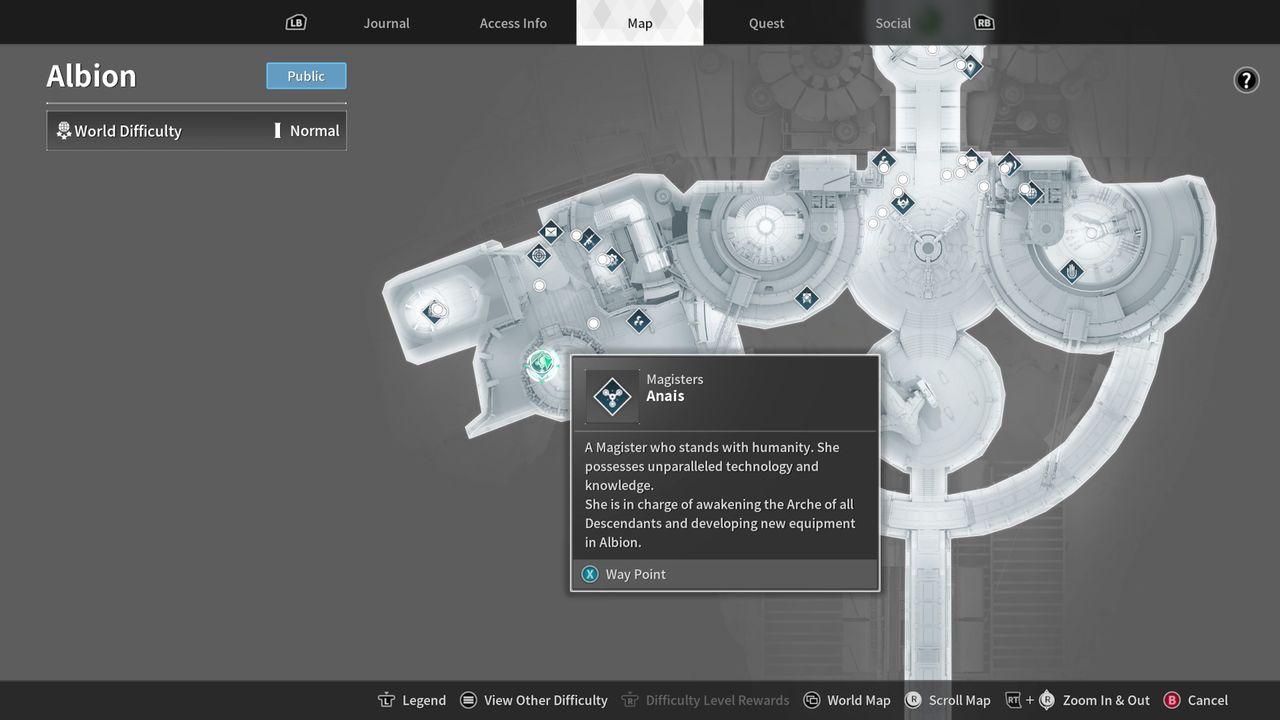Open the Social tab
The height and width of the screenshot is (720, 1280).
pyautogui.click(x=893, y=23)
